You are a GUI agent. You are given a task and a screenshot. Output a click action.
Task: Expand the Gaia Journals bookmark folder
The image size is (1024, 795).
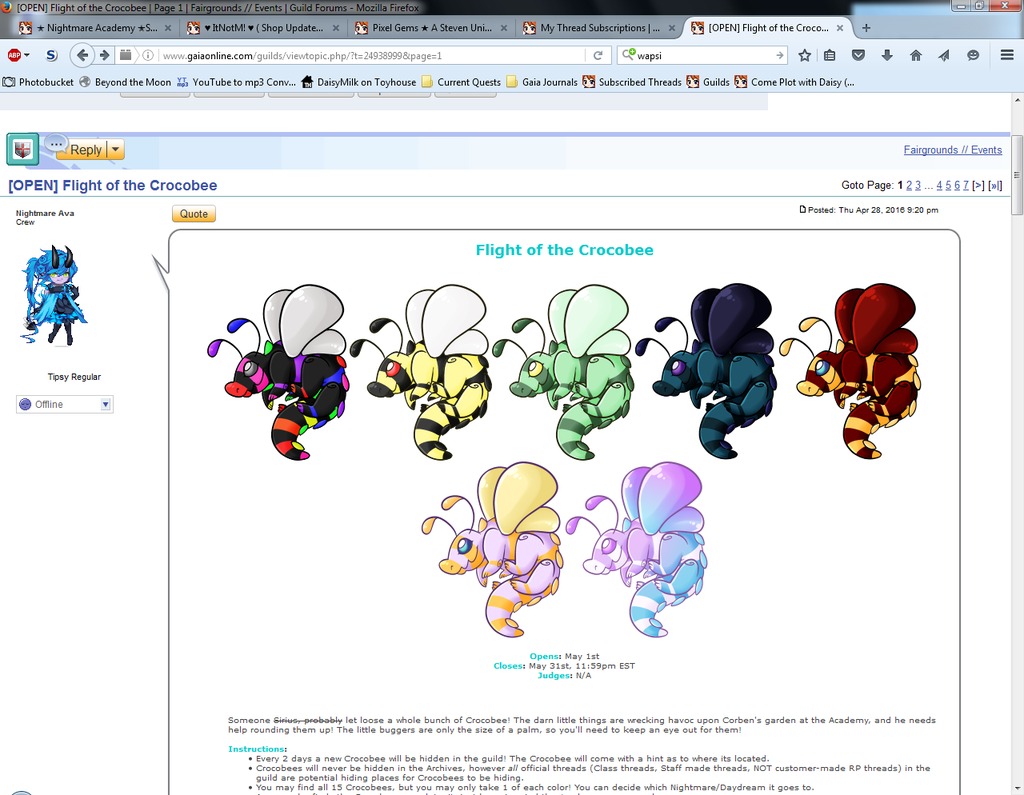click(542, 82)
